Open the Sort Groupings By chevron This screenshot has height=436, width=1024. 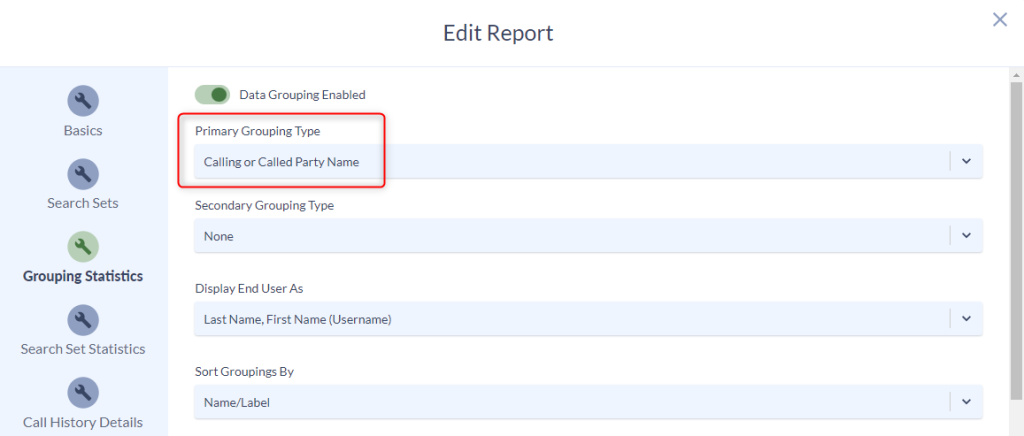(x=967, y=402)
